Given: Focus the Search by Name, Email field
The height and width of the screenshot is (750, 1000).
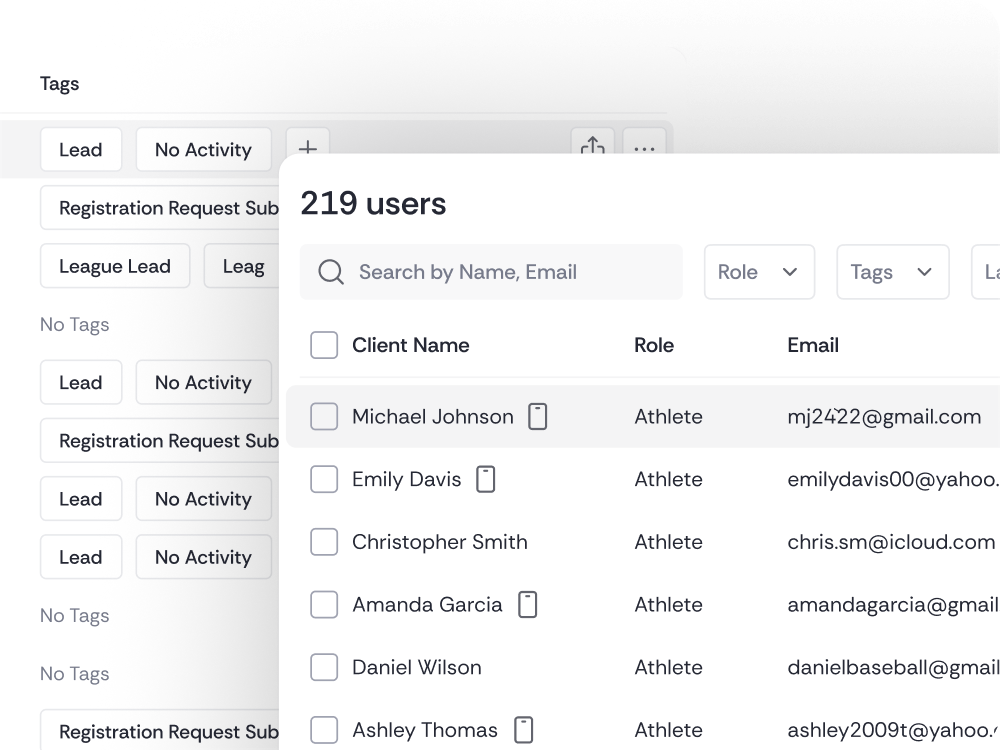Looking at the screenshot, I should 510,272.
